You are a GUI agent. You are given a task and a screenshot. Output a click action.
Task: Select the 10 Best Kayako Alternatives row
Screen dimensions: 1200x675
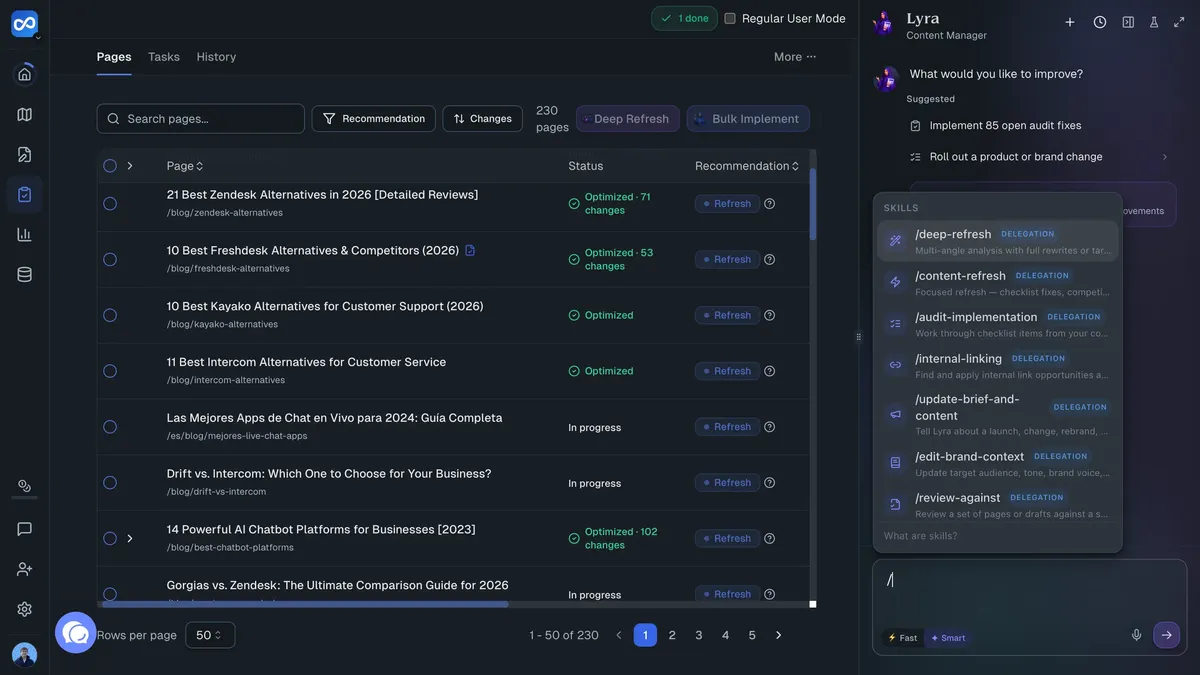click(x=110, y=315)
